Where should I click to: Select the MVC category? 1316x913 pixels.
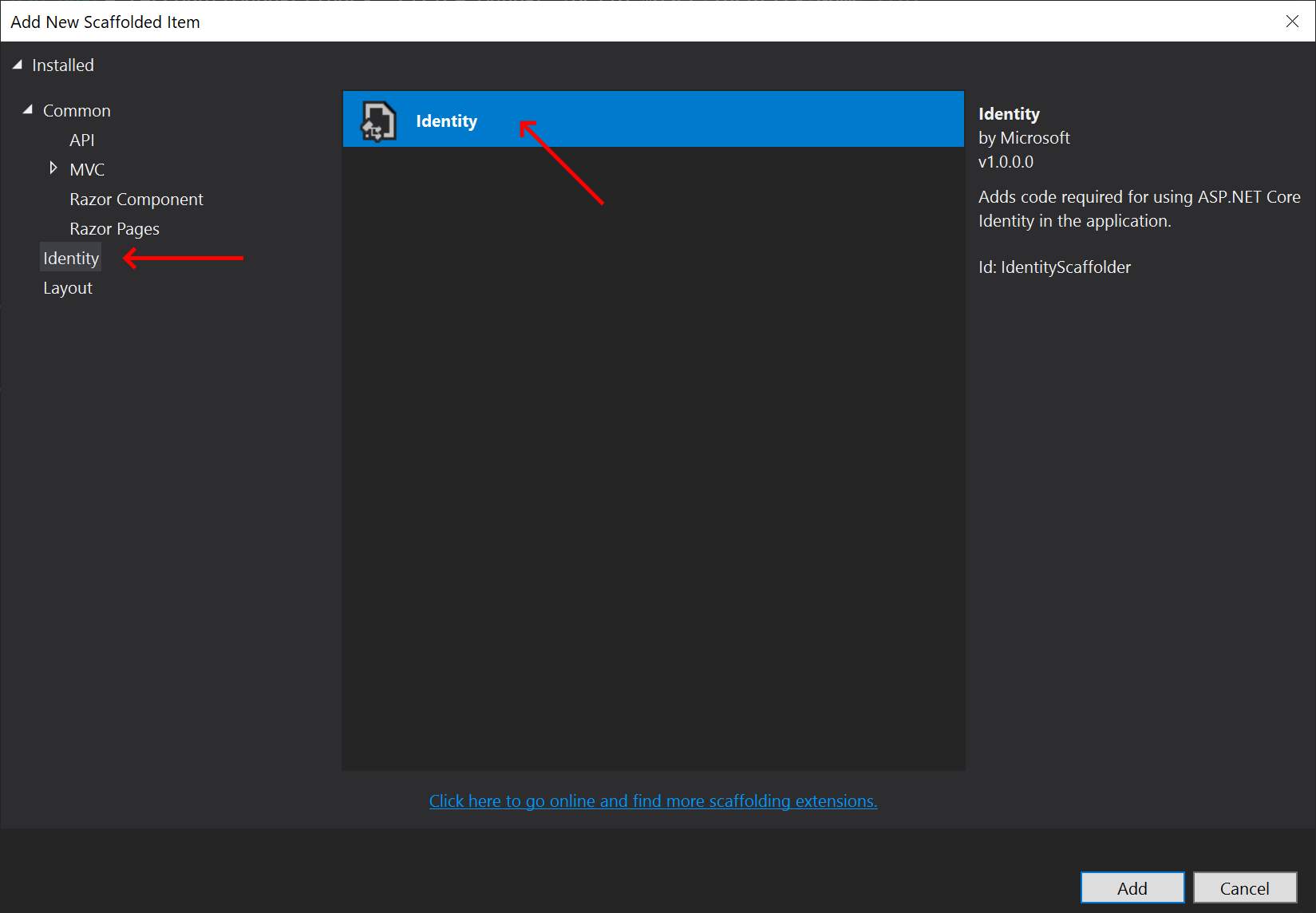pos(87,169)
